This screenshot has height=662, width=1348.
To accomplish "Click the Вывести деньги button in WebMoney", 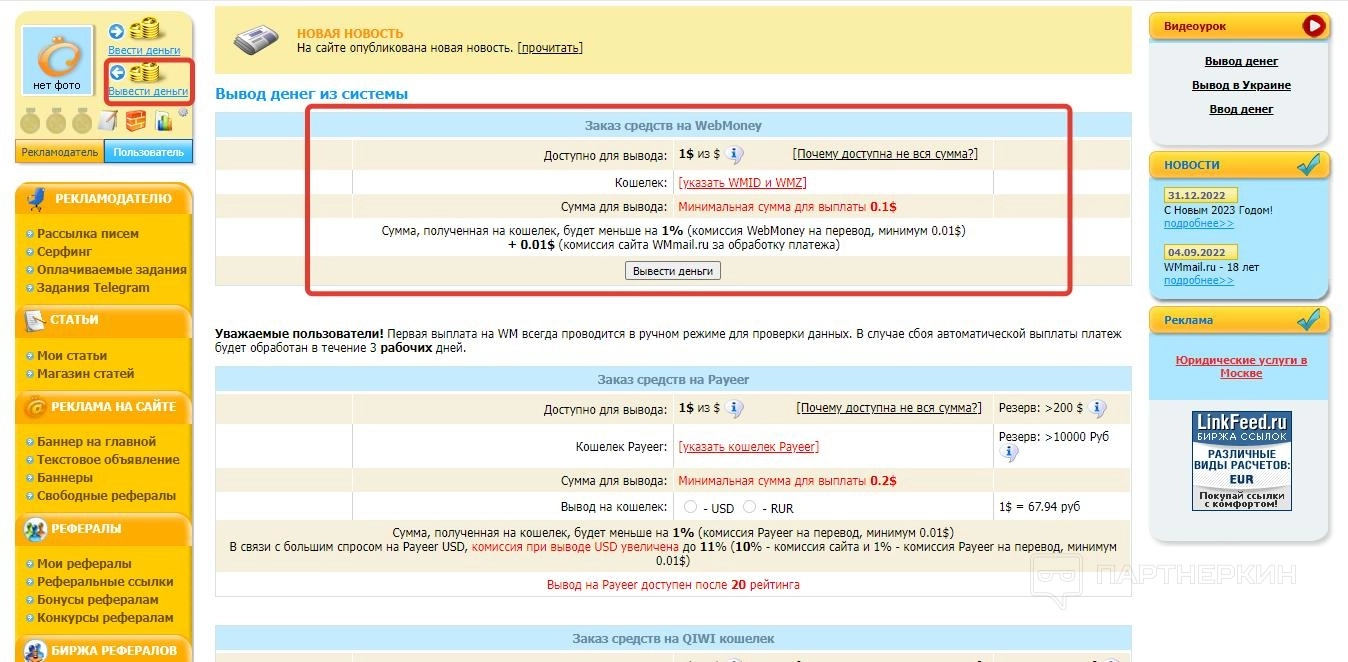I will pyautogui.click(x=673, y=271).
